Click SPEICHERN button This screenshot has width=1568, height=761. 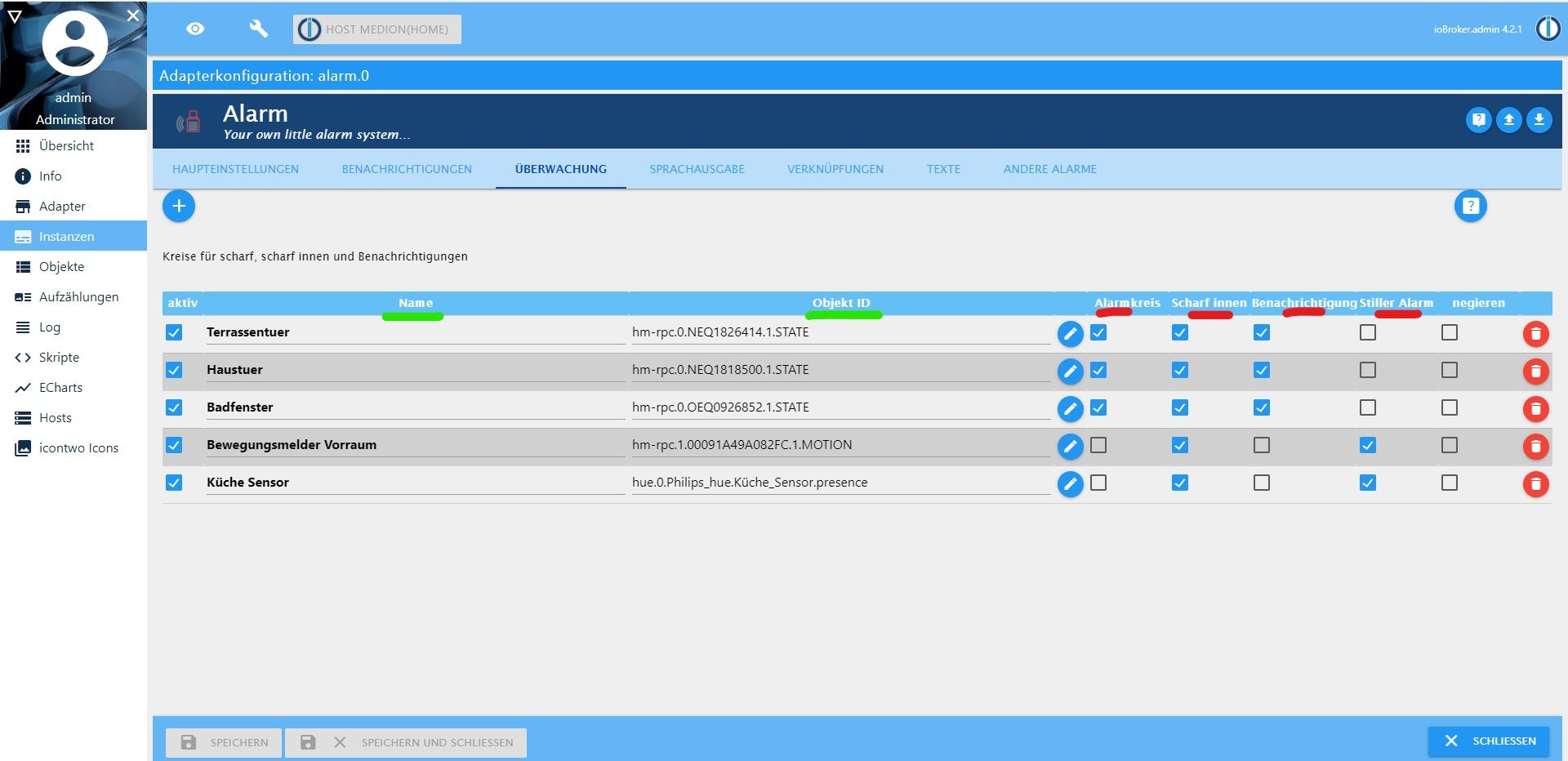click(224, 742)
